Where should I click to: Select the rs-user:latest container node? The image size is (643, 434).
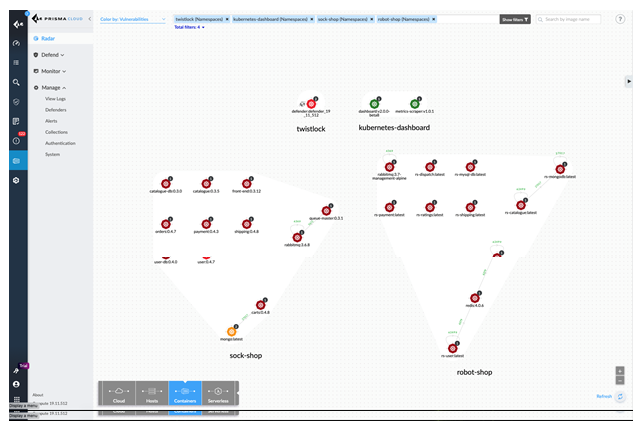click(x=454, y=347)
